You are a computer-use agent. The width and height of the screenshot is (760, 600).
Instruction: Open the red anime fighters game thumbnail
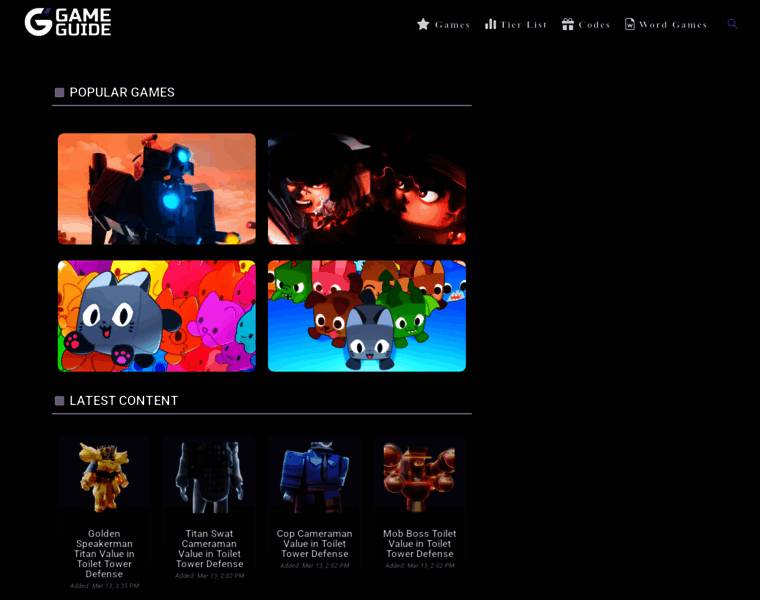tap(367, 189)
